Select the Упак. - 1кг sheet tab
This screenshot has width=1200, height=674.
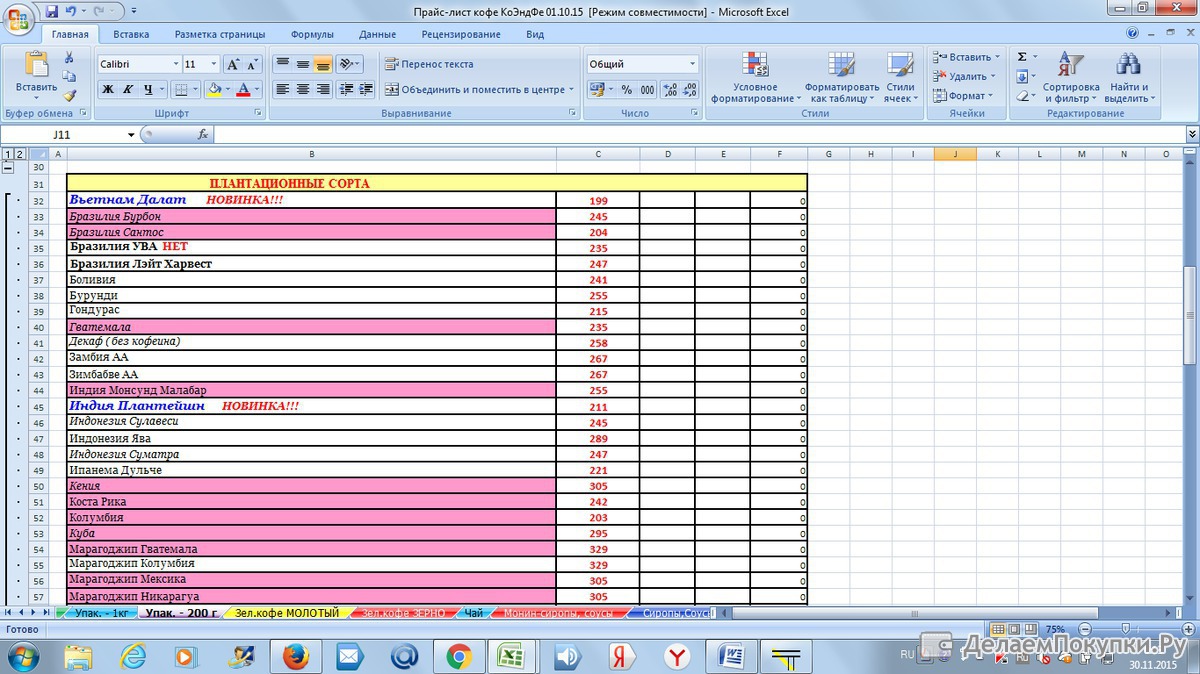(99, 613)
